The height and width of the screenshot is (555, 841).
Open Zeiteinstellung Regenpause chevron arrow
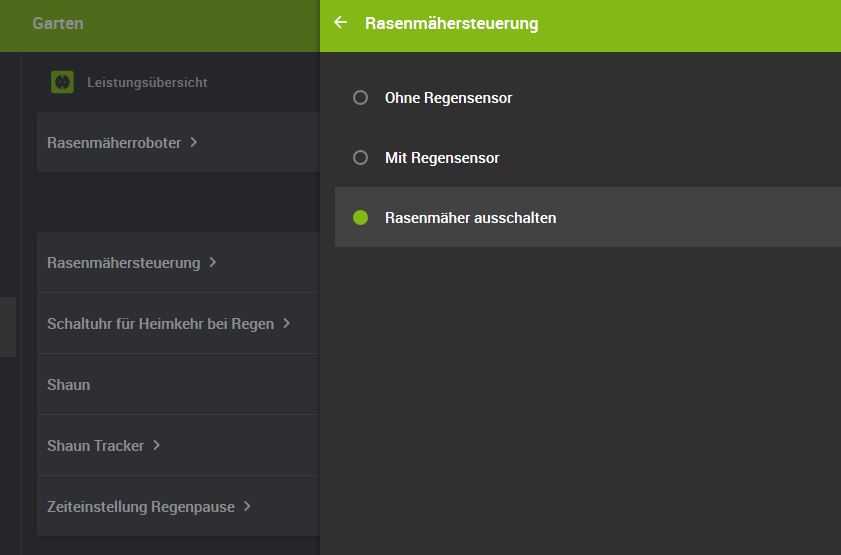(248, 506)
